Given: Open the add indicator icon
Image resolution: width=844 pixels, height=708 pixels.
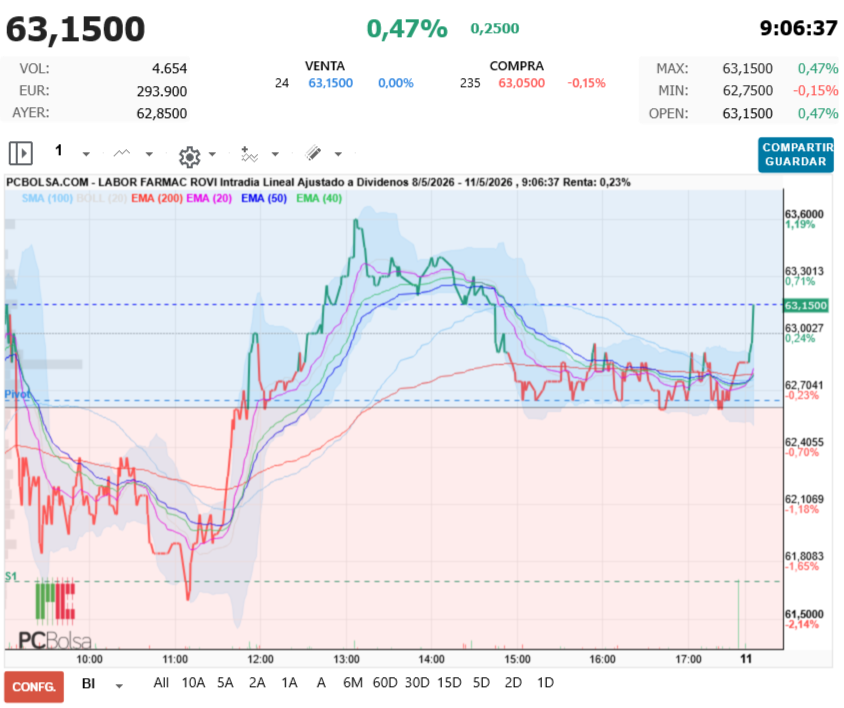Looking at the screenshot, I should [x=249, y=154].
